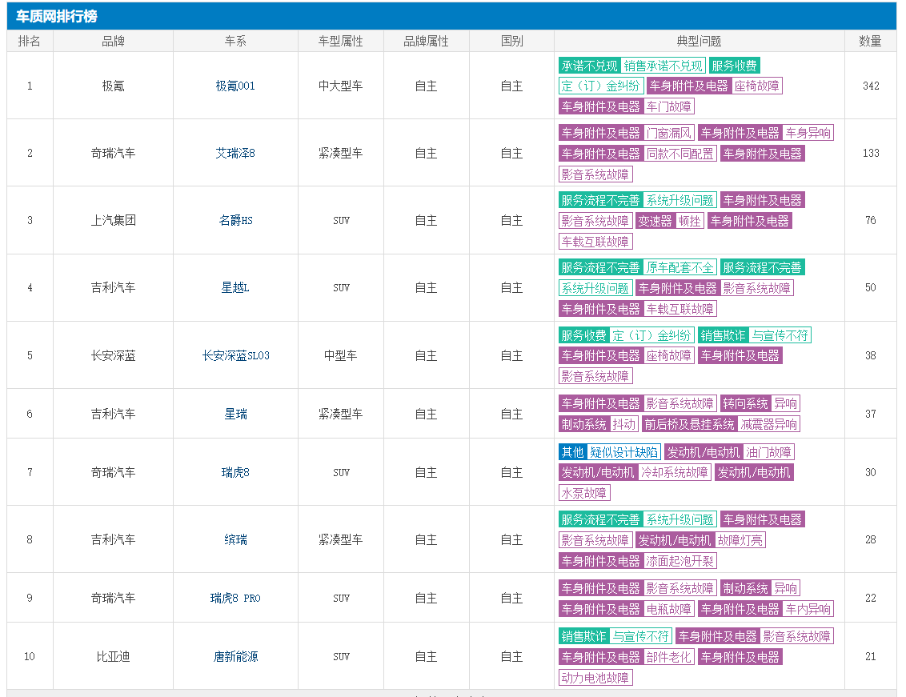Open the 极氪001 car series link
Screen dimensions: 906x697
[x=235, y=86]
